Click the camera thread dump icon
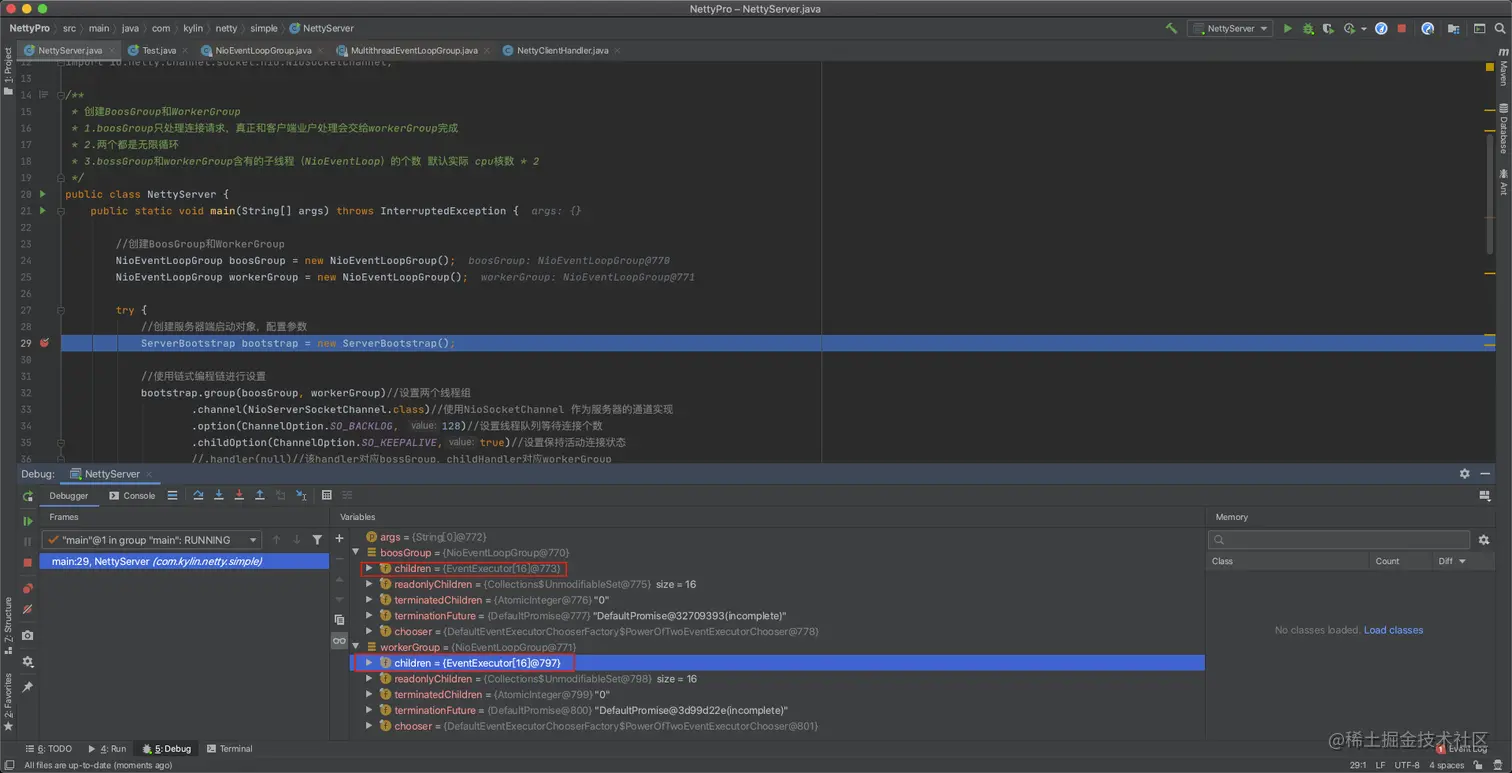 [28, 635]
